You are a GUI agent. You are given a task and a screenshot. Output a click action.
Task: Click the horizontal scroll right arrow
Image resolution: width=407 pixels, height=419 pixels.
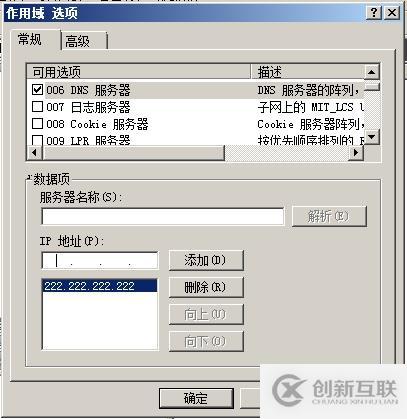(x=356, y=153)
